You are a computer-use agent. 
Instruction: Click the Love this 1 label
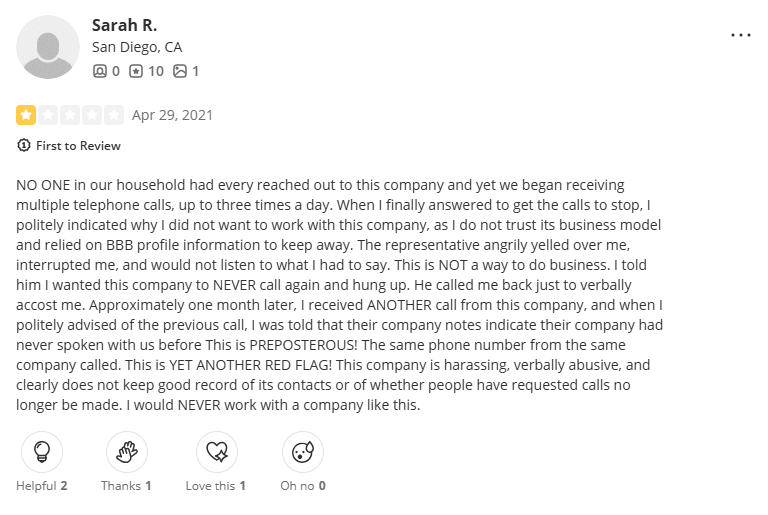216,486
